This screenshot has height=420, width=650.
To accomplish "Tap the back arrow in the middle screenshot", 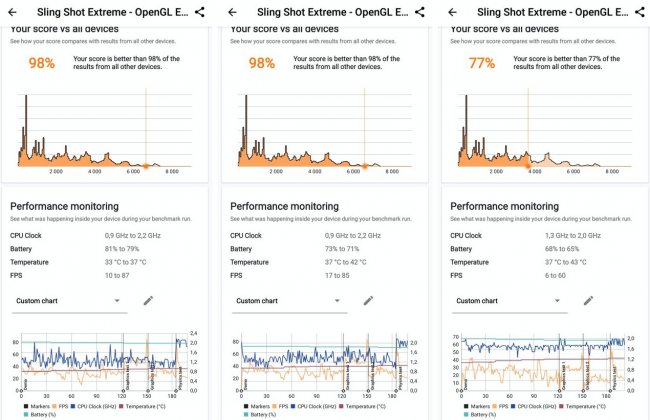I will (x=233, y=12).
